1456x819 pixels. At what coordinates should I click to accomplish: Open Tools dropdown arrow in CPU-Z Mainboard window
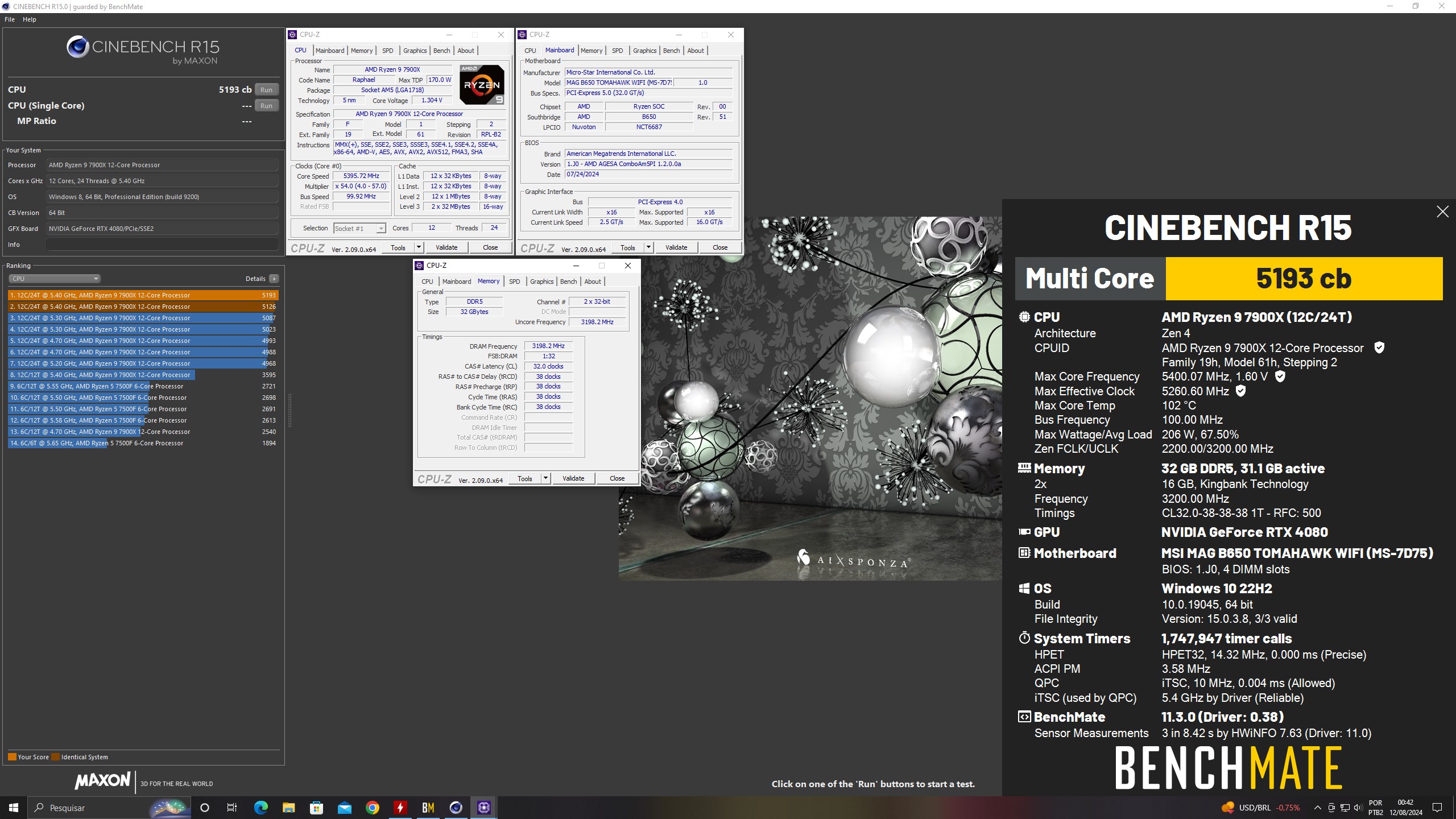point(648,247)
